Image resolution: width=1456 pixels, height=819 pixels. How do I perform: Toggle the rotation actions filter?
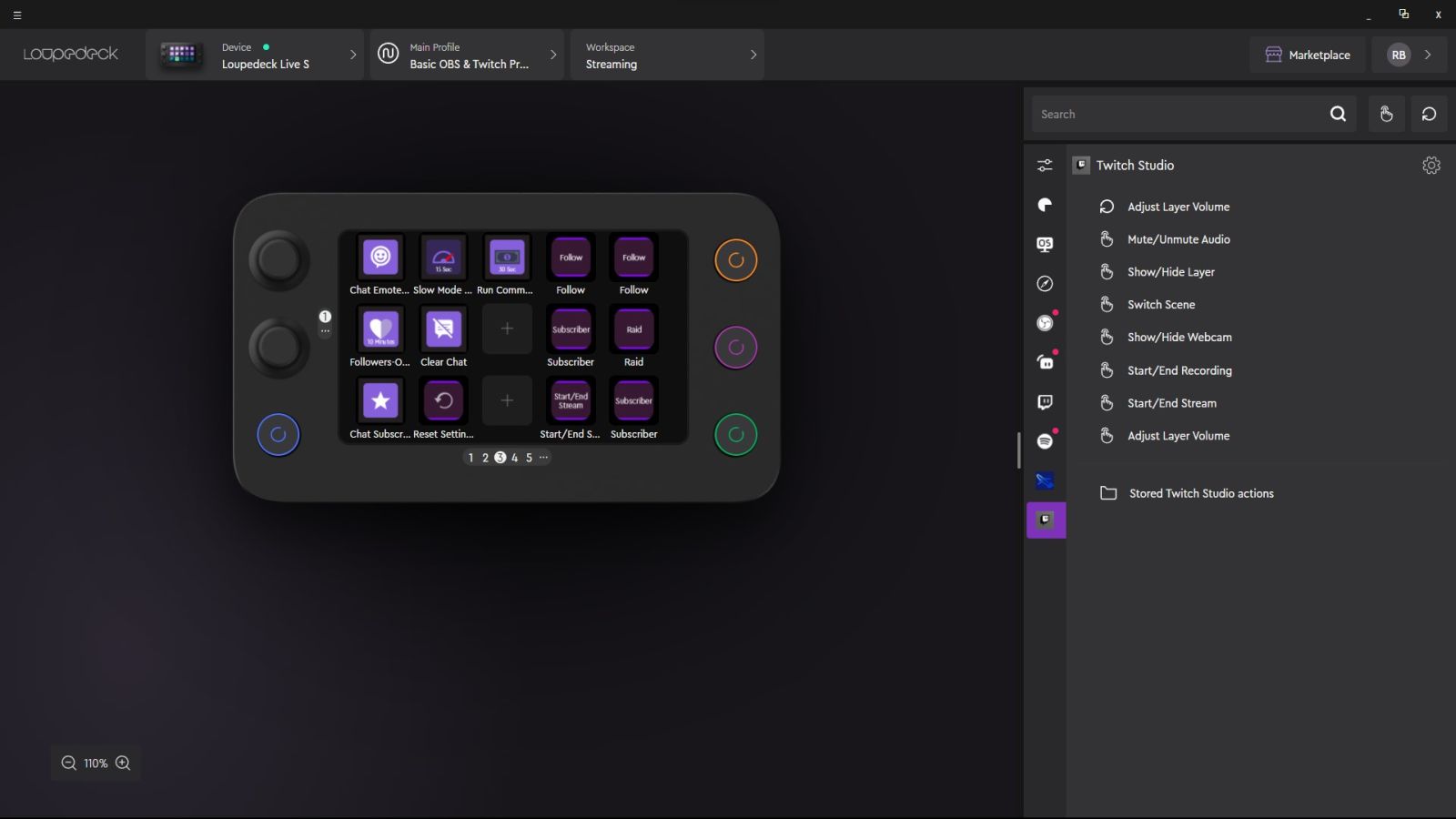(x=1429, y=114)
